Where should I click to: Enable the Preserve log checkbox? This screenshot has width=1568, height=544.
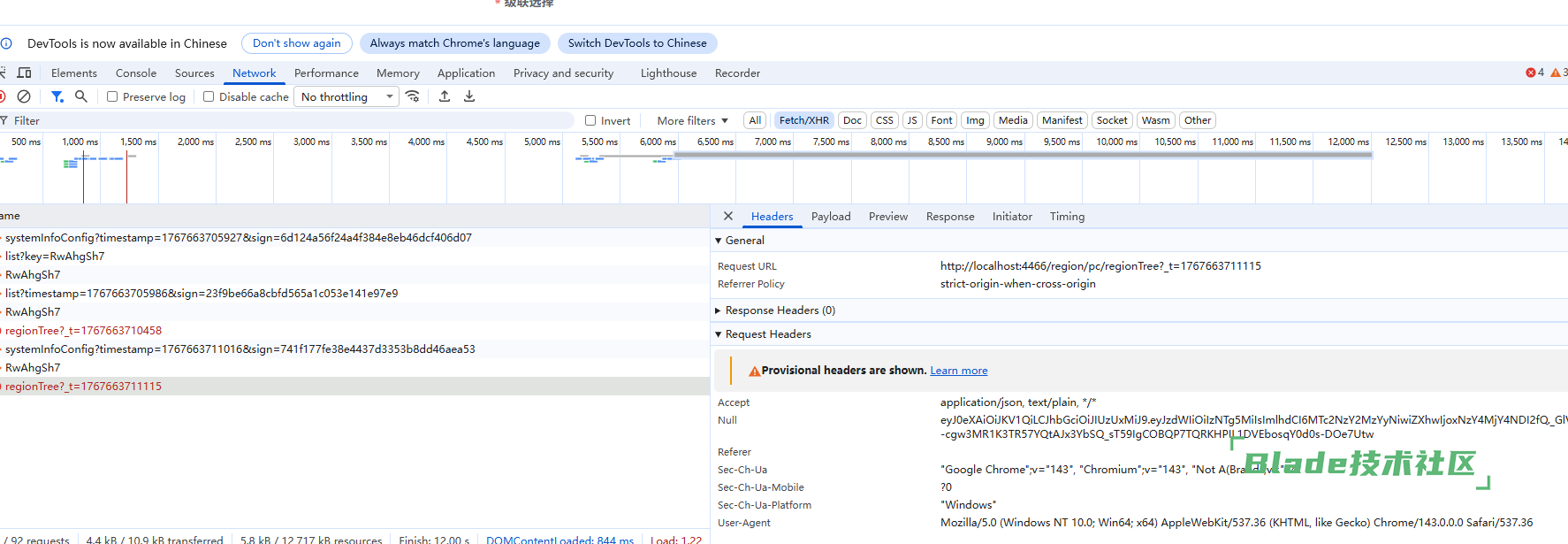(112, 96)
